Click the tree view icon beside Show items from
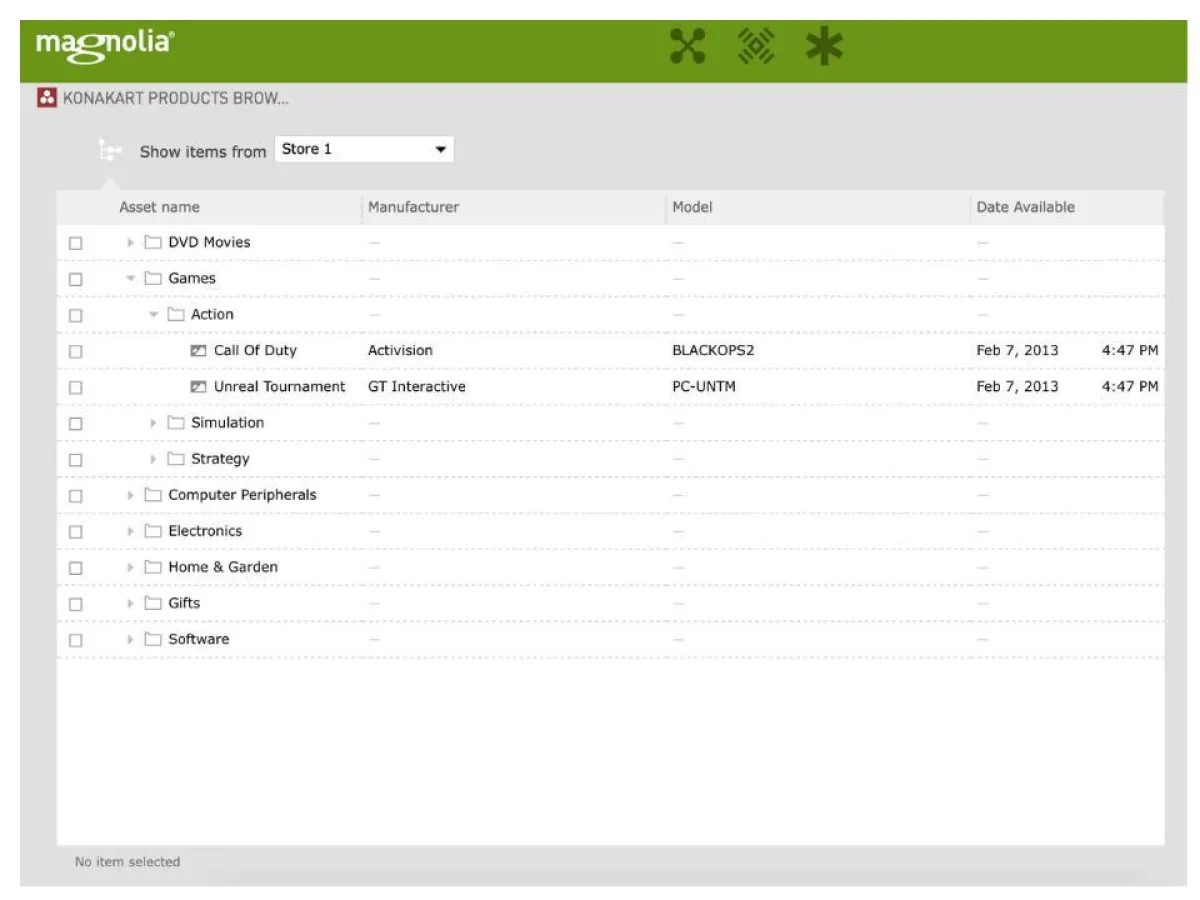The width and height of the screenshot is (1200, 900). click(110, 148)
